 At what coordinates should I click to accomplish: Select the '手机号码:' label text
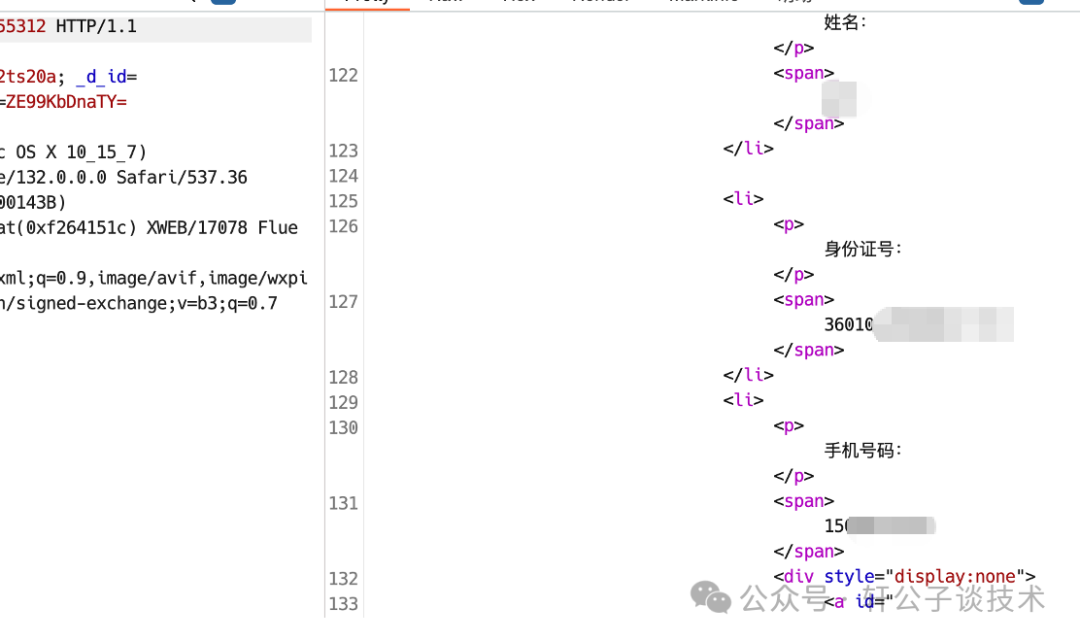click(863, 451)
